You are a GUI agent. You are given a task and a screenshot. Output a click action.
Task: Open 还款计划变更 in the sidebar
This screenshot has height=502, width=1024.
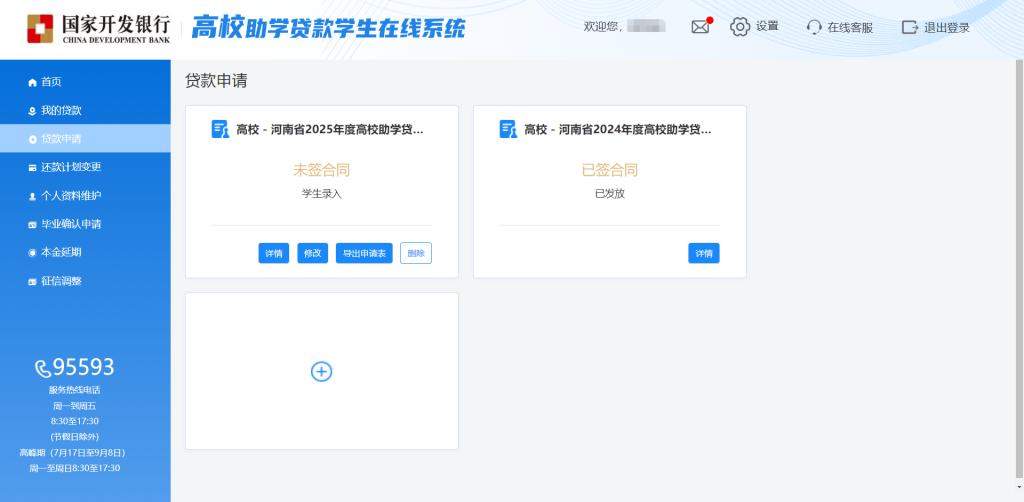tap(70, 167)
